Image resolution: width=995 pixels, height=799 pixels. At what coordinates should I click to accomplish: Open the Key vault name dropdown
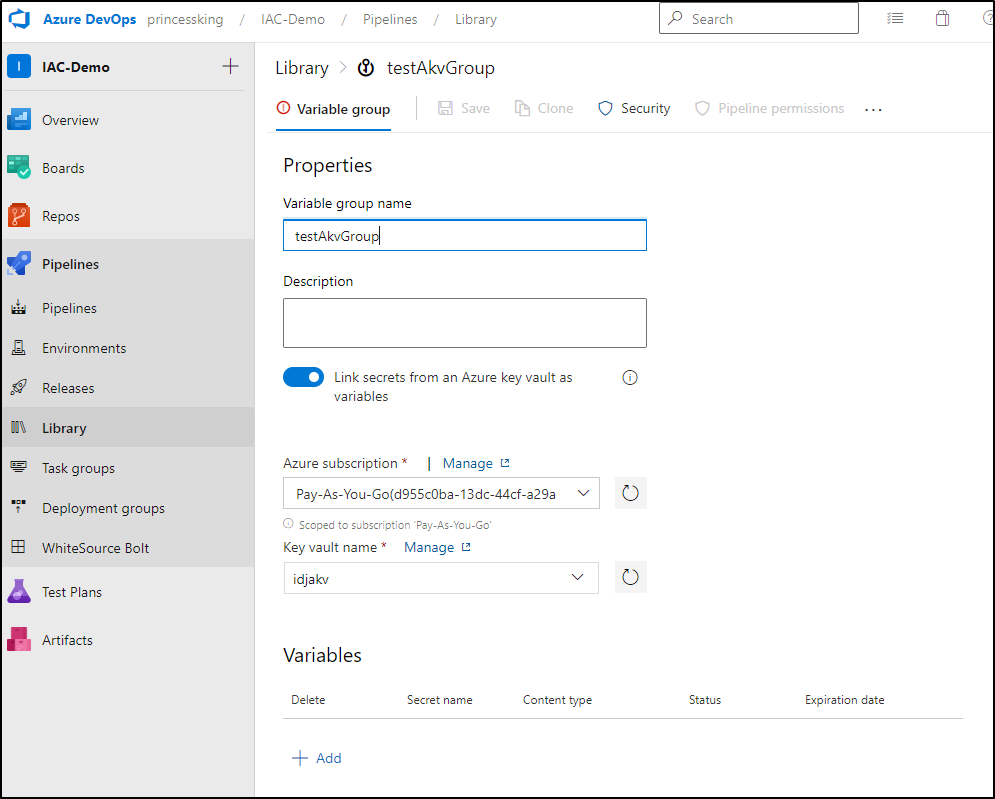(441, 578)
